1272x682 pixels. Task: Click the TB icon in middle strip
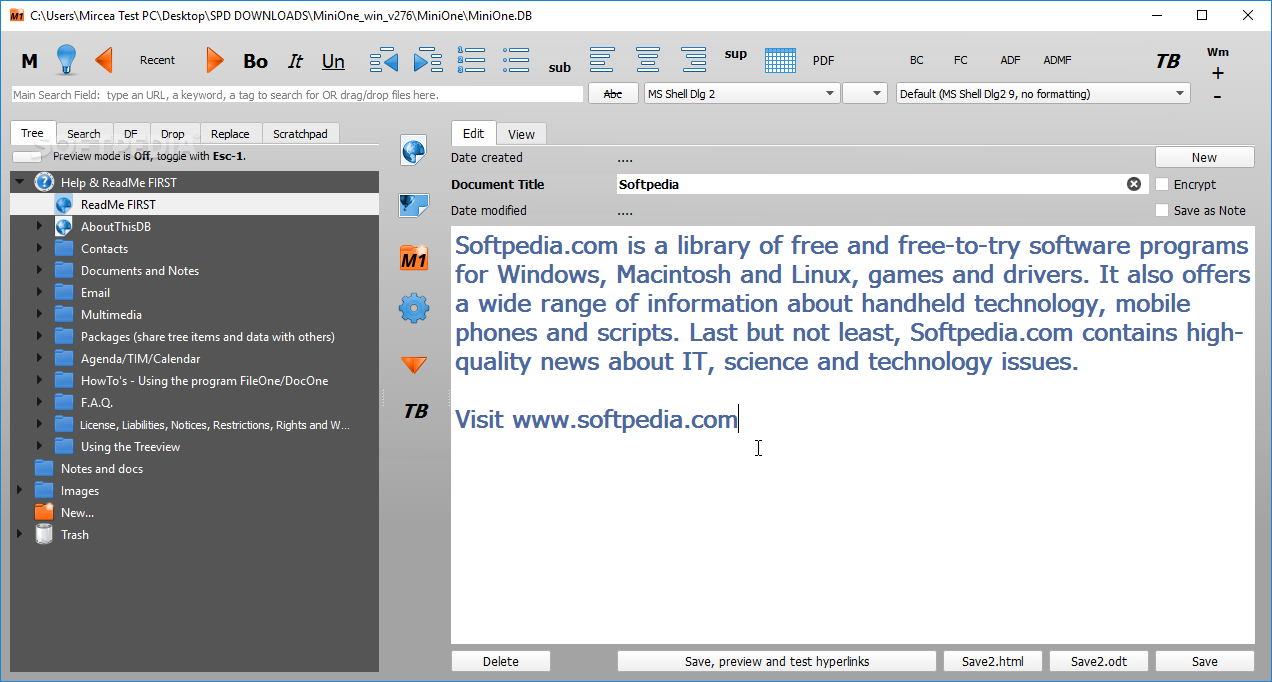point(415,412)
